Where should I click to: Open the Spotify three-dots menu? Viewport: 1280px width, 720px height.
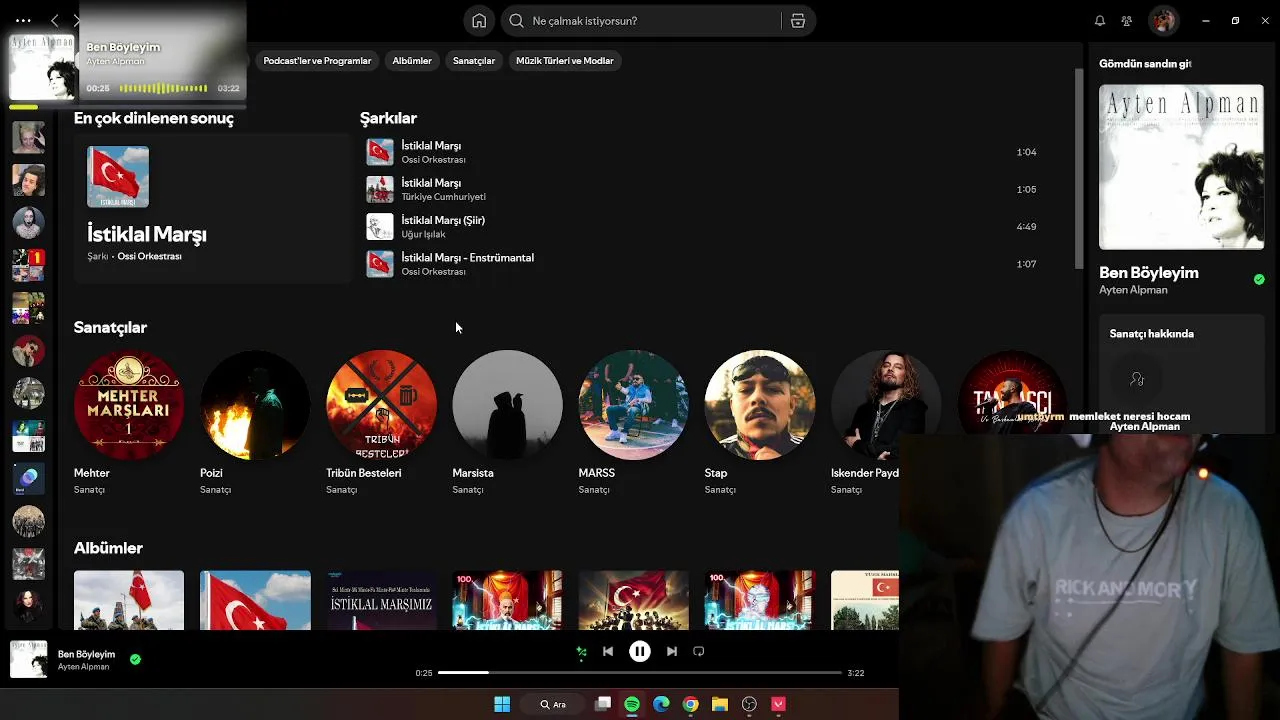[x=23, y=20]
